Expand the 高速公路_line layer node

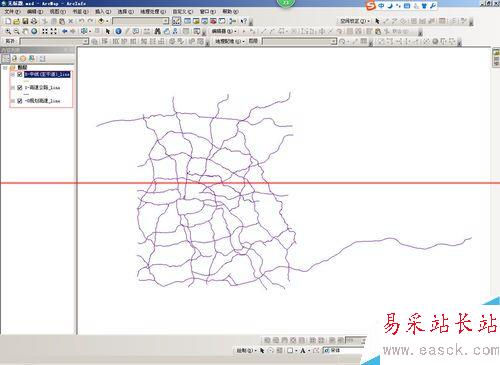pyautogui.click(x=13, y=88)
